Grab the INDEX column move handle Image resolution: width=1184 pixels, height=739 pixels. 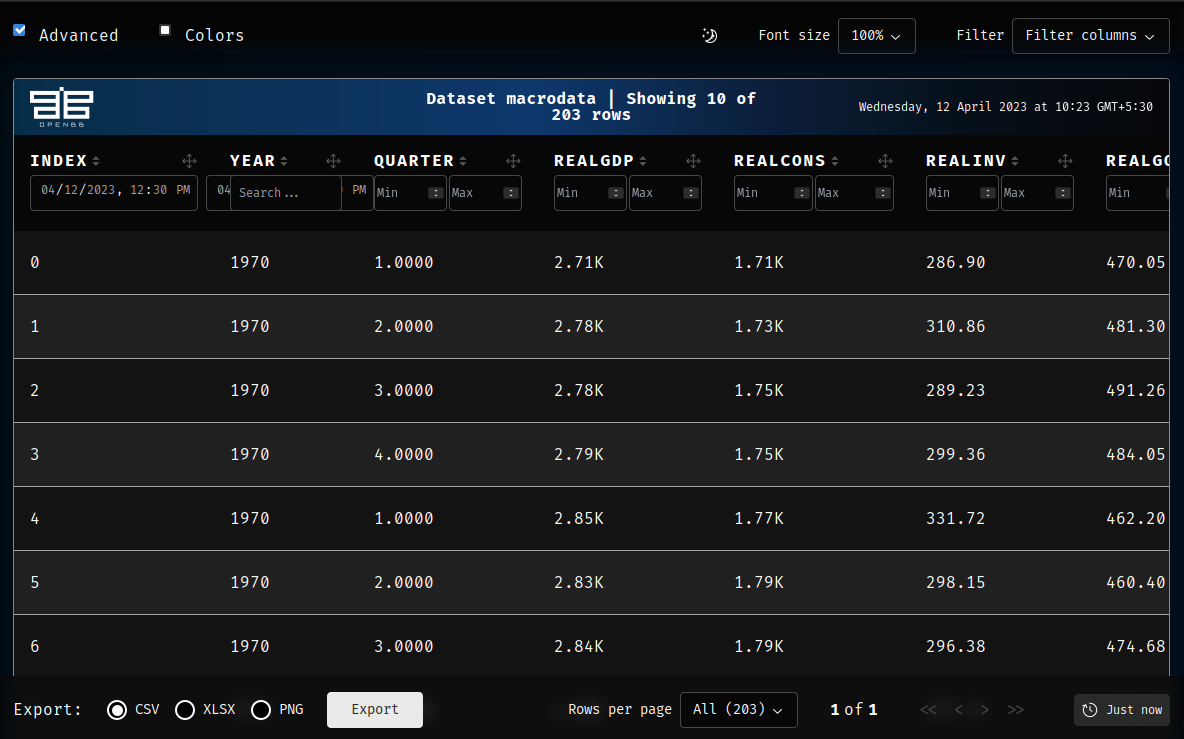(x=189, y=161)
